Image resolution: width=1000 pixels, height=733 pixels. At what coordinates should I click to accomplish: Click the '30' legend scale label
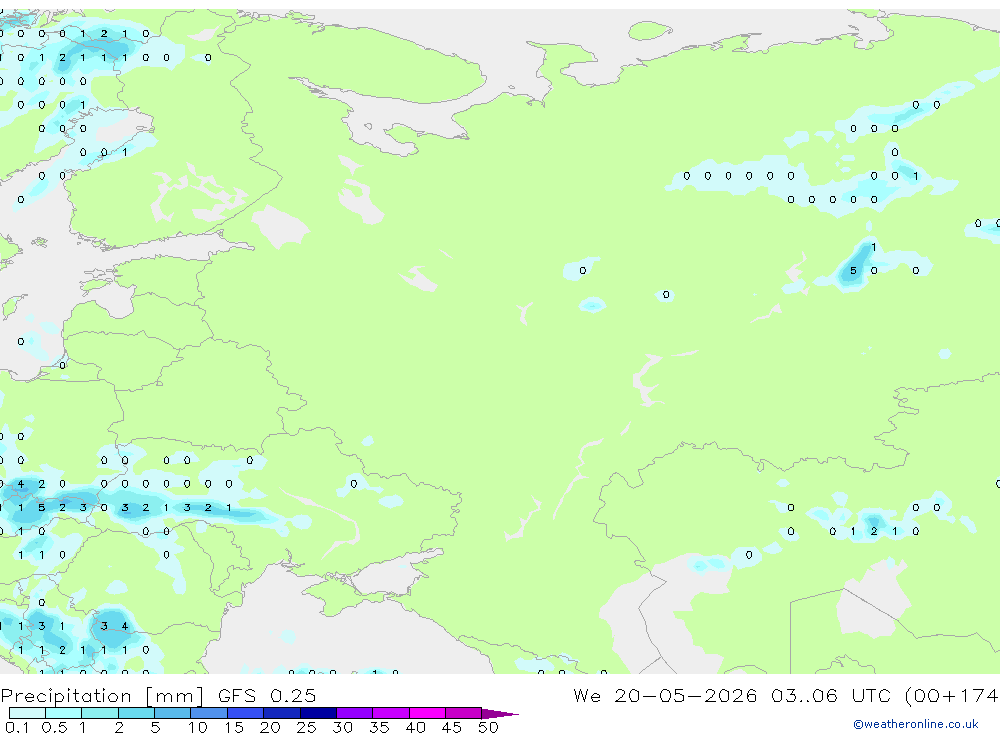tap(343, 727)
